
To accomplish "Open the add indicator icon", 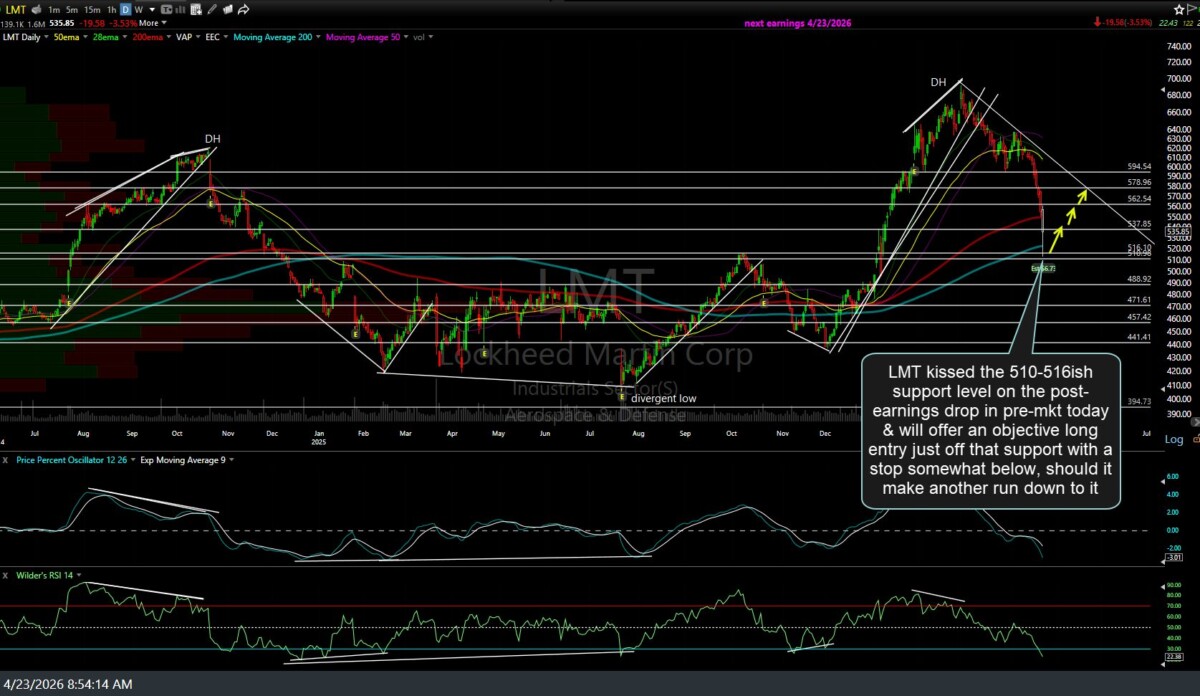I will tap(196, 10).
